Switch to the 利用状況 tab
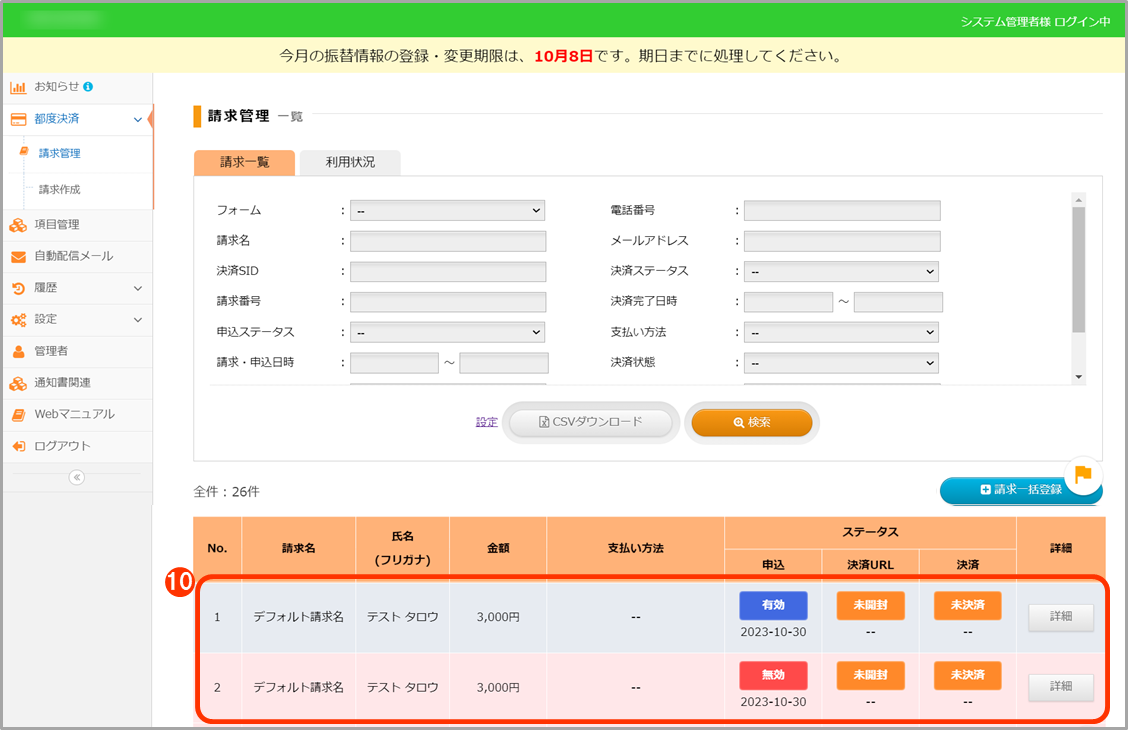This screenshot has height=730, width=1128. coord(350,162)
